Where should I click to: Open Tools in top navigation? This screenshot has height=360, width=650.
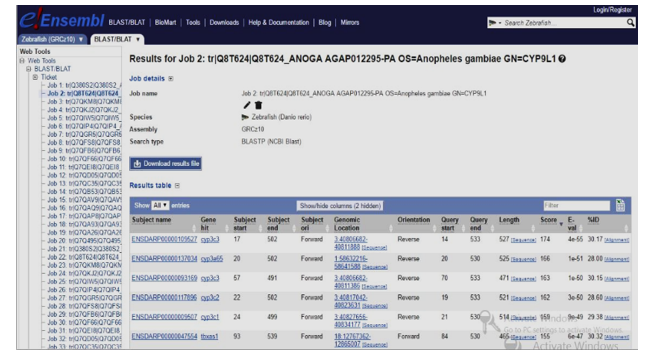pyautogui.click(x=193, y=22)
